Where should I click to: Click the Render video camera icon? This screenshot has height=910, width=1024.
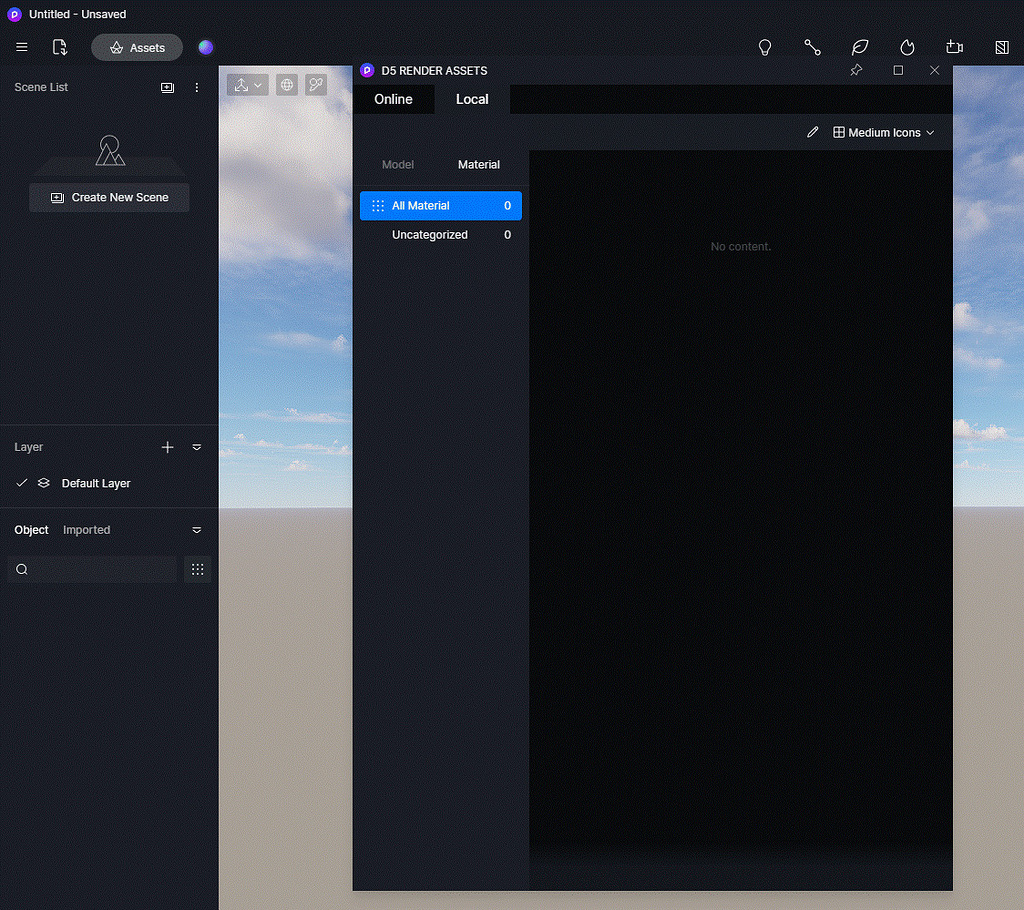954,47
